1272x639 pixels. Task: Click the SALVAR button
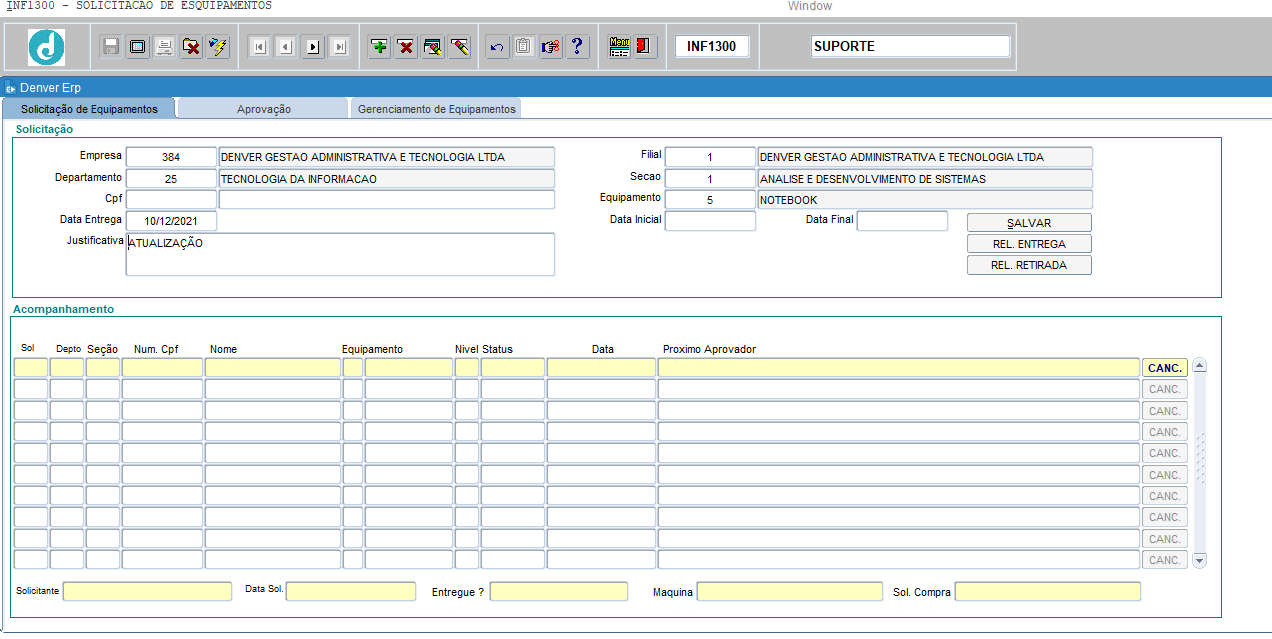pyautogui.click(x=1029, y=223)
